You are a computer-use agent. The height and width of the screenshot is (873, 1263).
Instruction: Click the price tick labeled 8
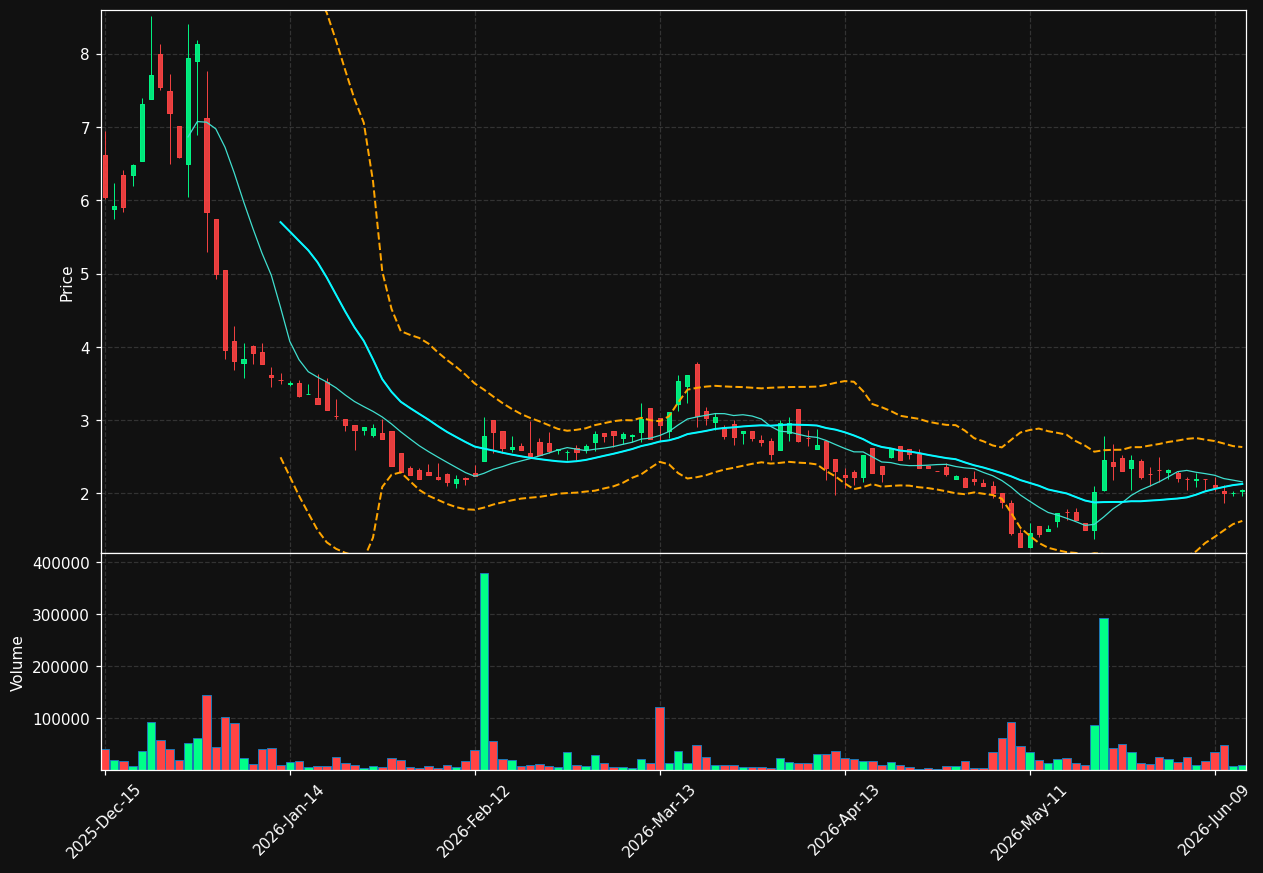click(85, 54)
